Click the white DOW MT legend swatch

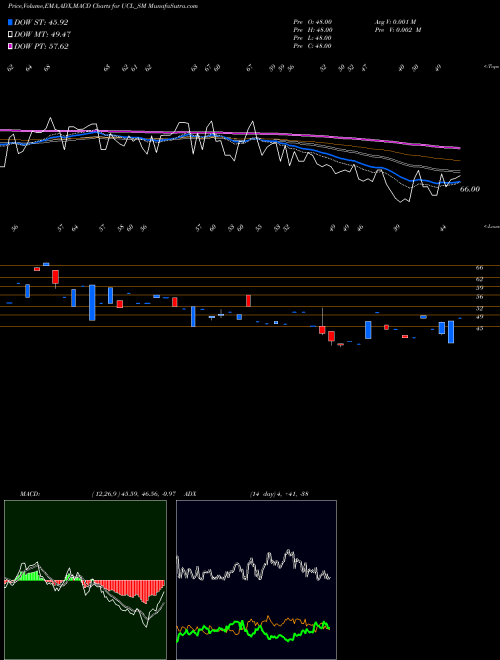pyautogui.click(x=10, y=35)
